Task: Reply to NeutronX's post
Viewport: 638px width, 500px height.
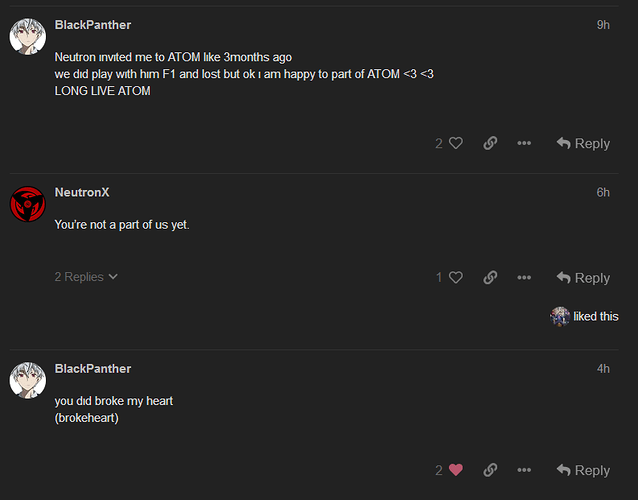Action: [x=583, y=277]
